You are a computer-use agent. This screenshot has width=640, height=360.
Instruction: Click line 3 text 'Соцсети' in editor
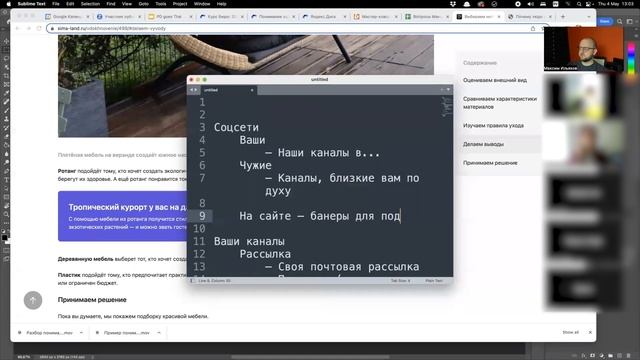click(x=236, y=127)
